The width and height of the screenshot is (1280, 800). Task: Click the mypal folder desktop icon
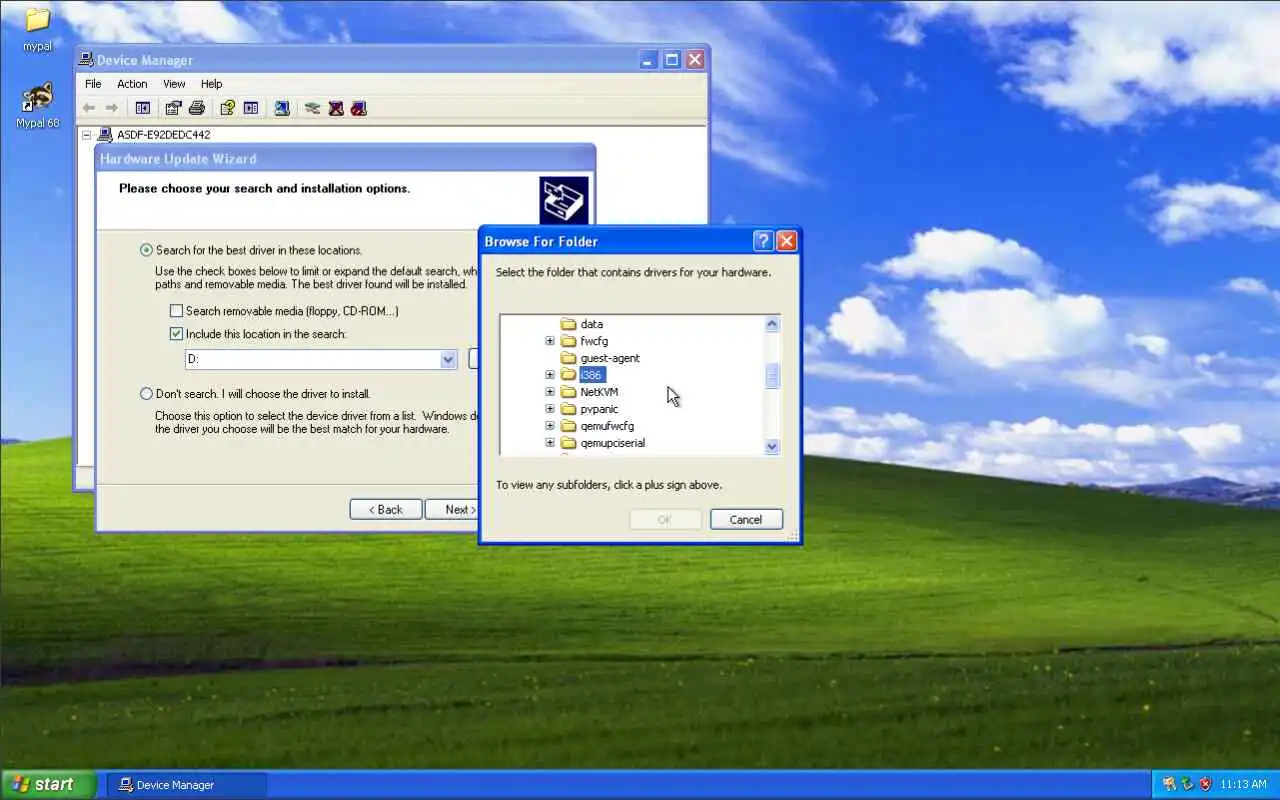tap(37, 20)
